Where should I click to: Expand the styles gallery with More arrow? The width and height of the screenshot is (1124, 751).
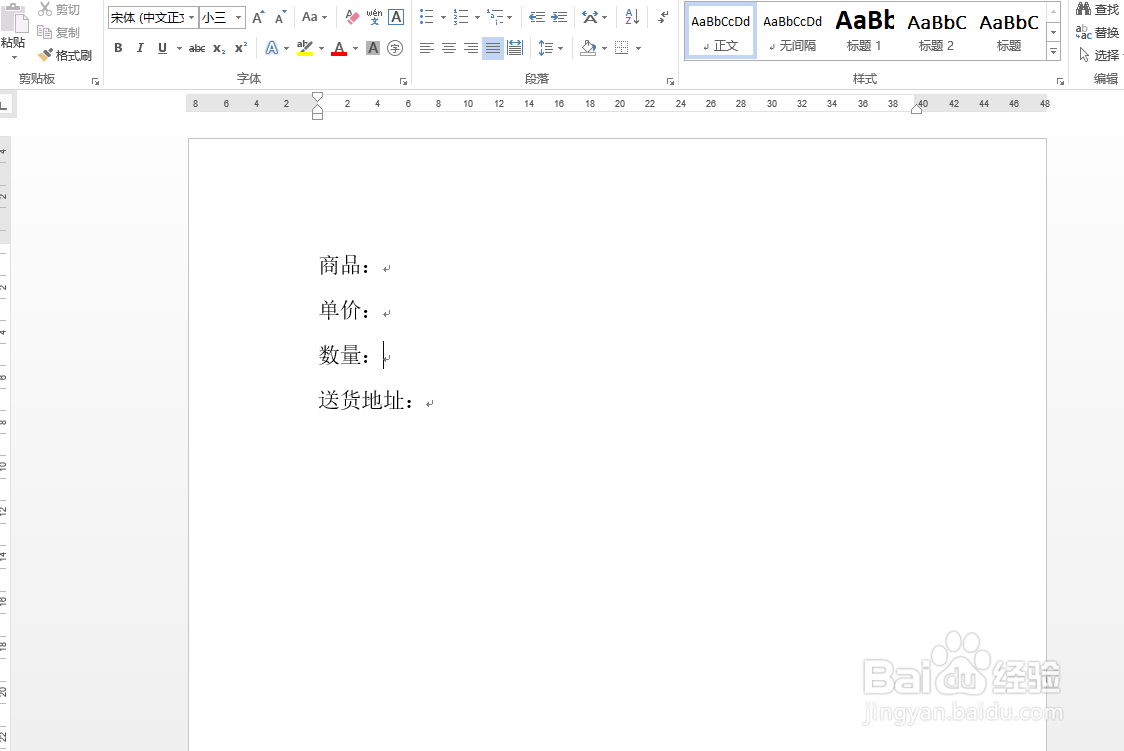pos(1053,50)
